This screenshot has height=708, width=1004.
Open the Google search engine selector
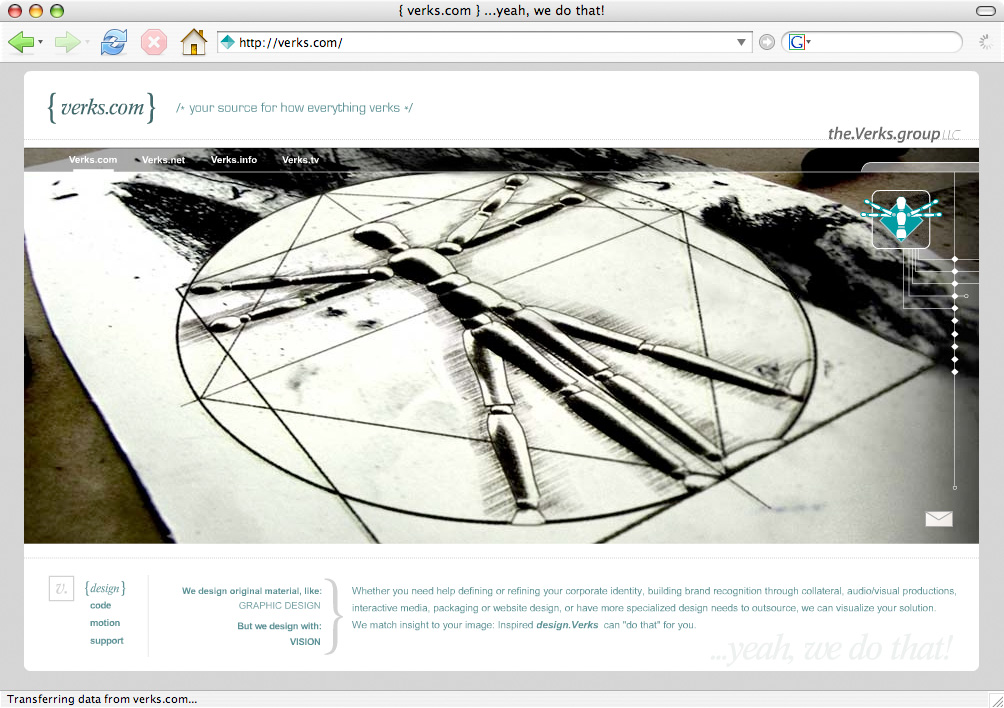click(799, 42)
